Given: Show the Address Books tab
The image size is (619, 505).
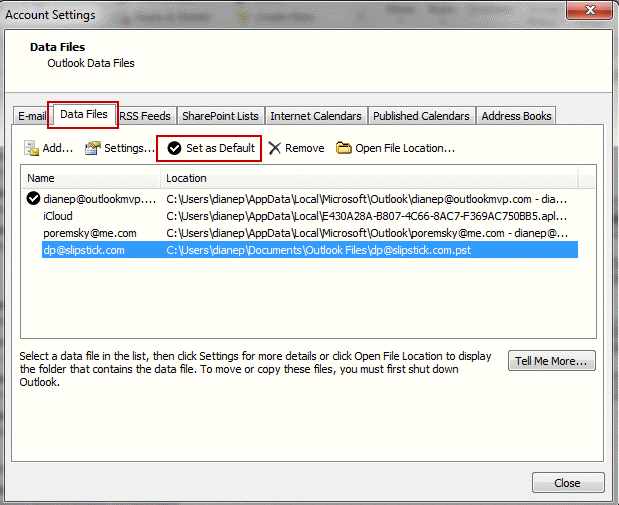Looking at the screenshot, I should tap(516, 116).
